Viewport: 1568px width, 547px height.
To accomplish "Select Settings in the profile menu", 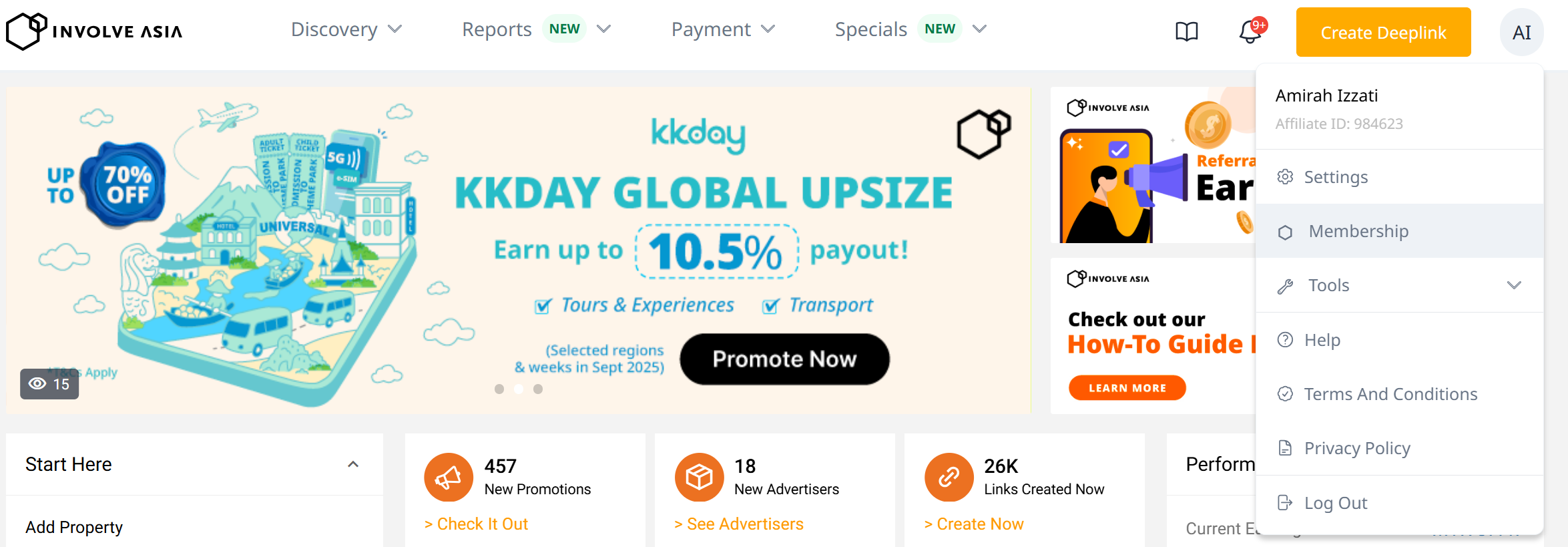I will click(x=1335, y=177).
